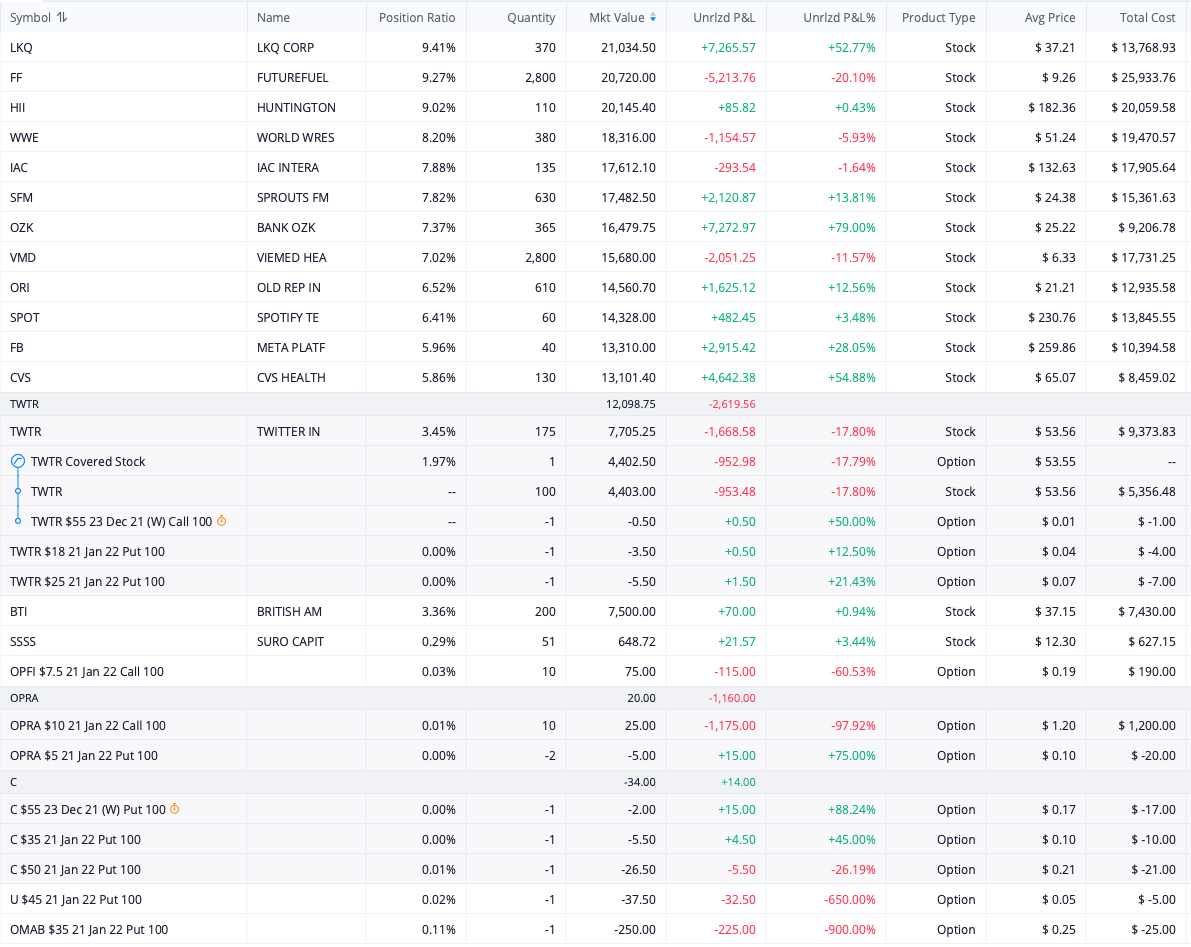1191x947 pixels.
Task: Click VMD quantity 2,800
Action: click(540, 257)
